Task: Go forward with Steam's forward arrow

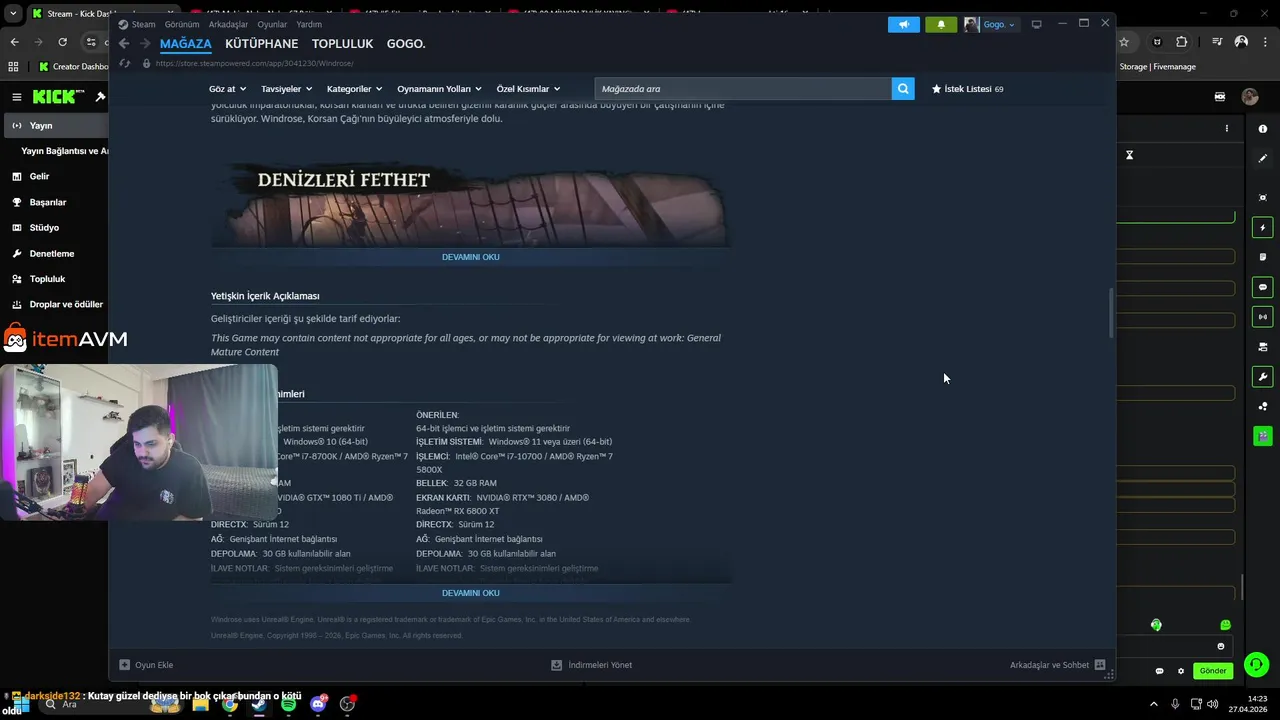Action: pyautogui.click(x=145, y=44)
